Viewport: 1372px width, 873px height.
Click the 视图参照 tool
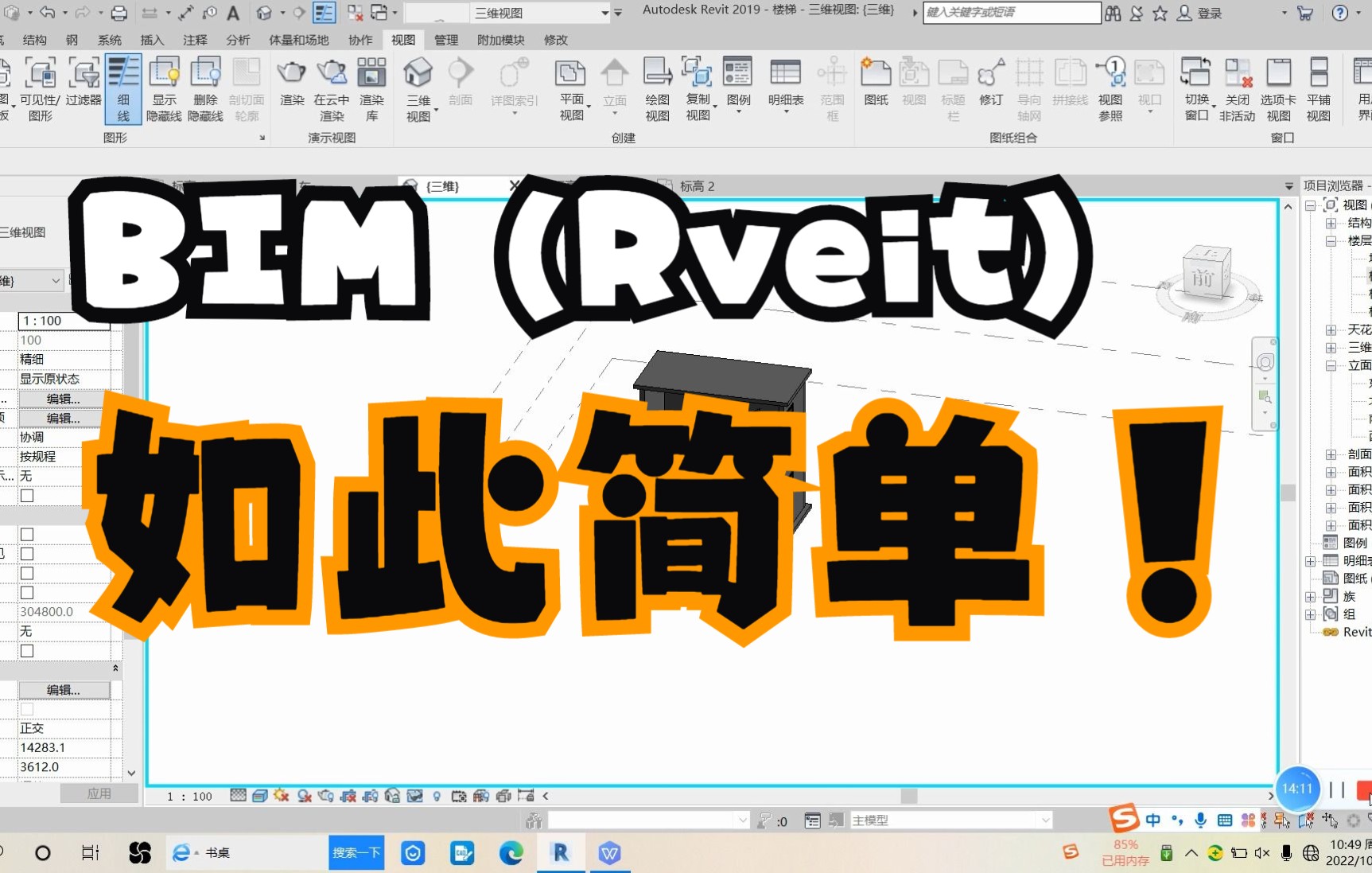pyautogui.click(x=1110, y=88)
